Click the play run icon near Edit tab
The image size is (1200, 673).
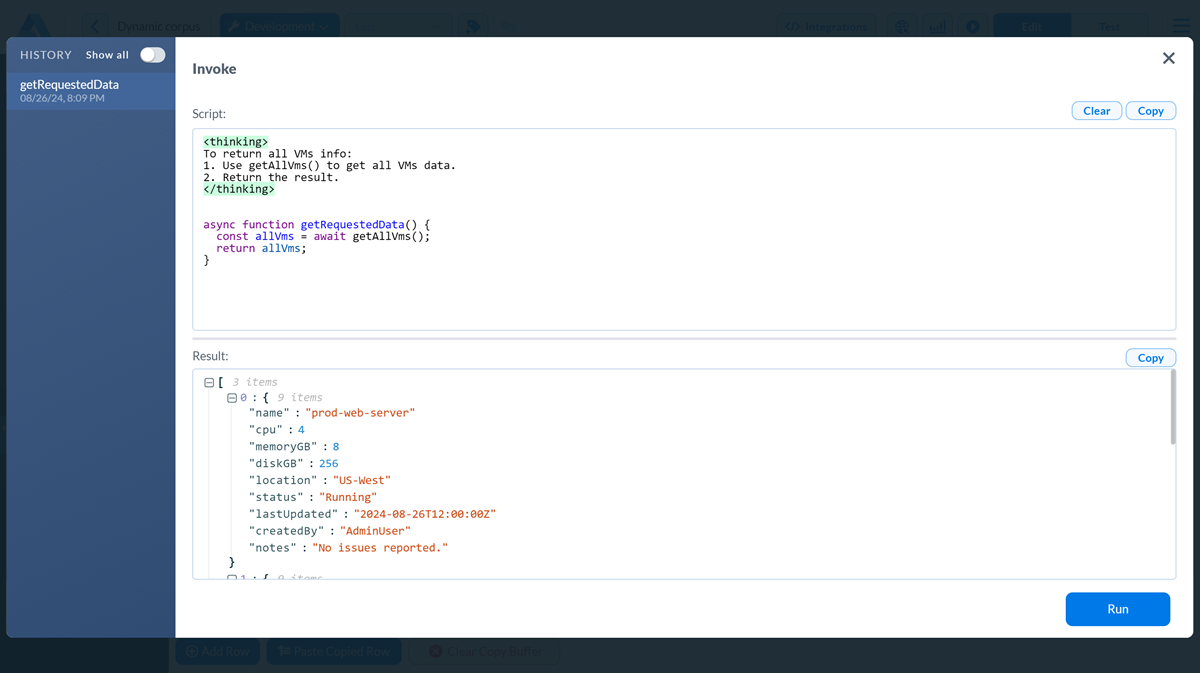click(x=972, y=26)
